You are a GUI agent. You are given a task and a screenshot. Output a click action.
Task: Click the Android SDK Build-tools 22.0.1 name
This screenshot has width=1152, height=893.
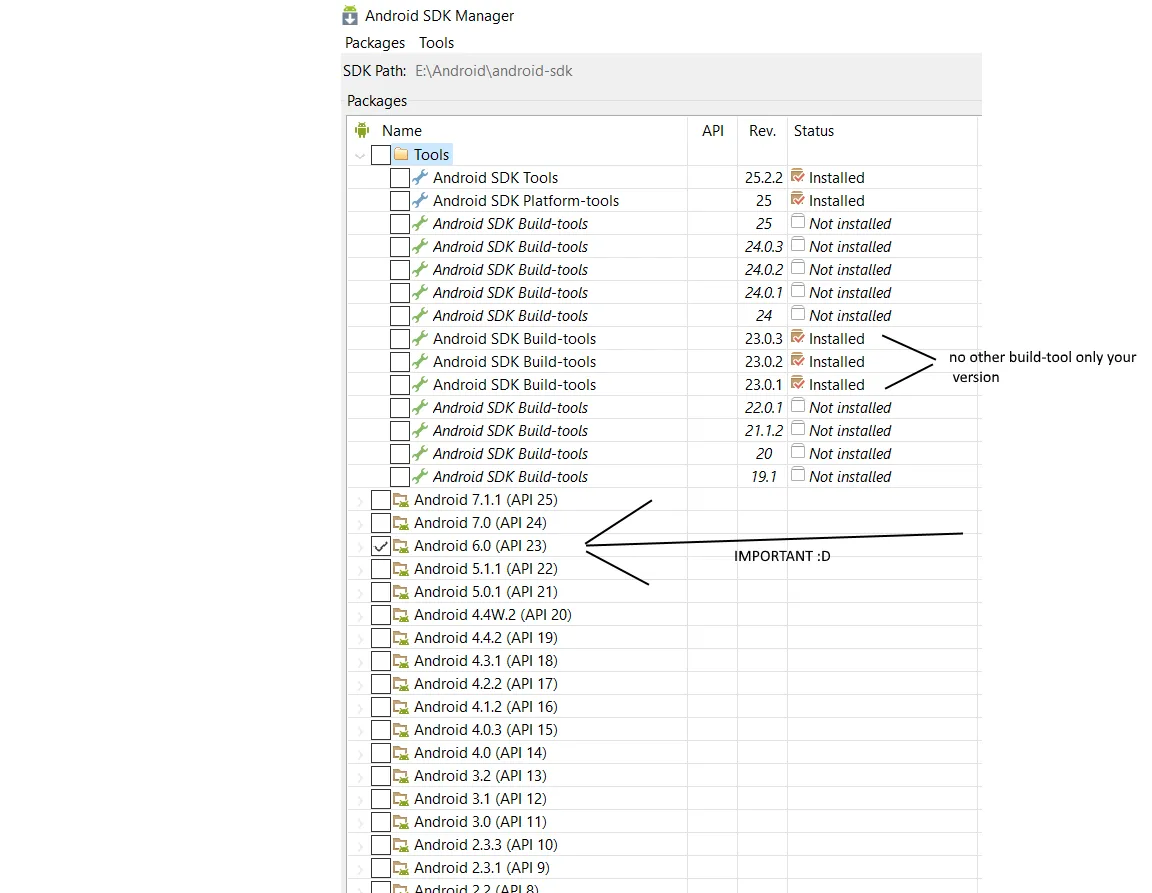[510, 408]
